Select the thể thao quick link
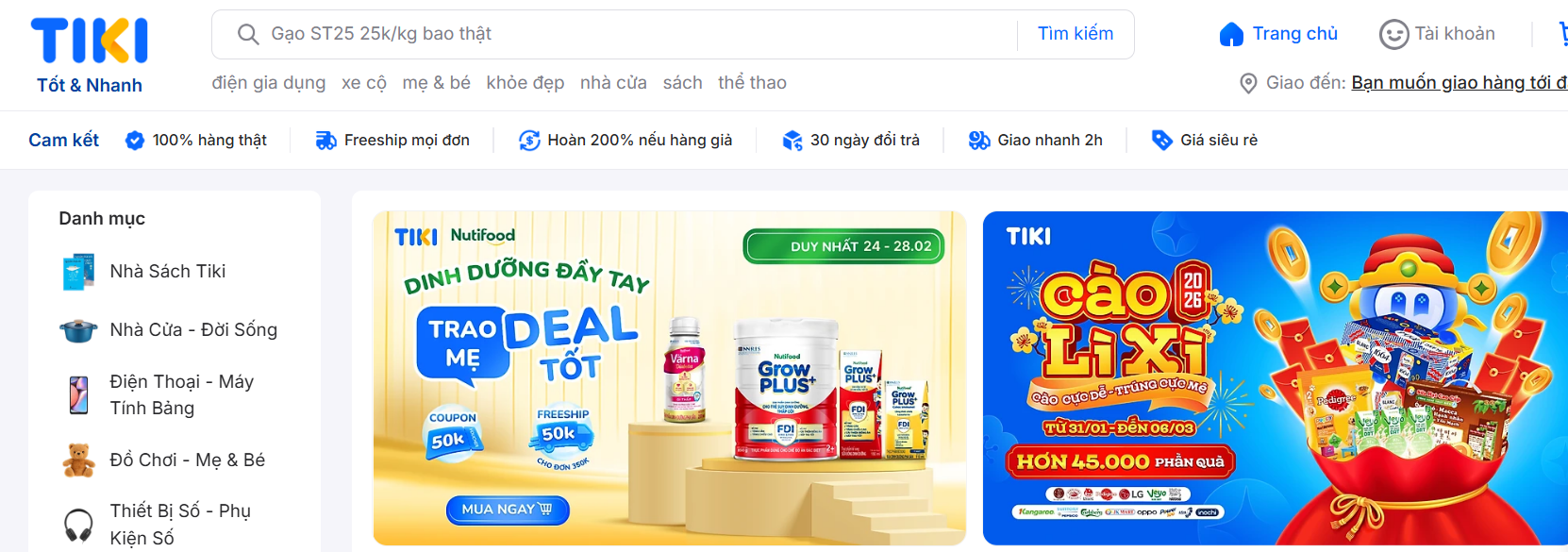 coord(752,83)
